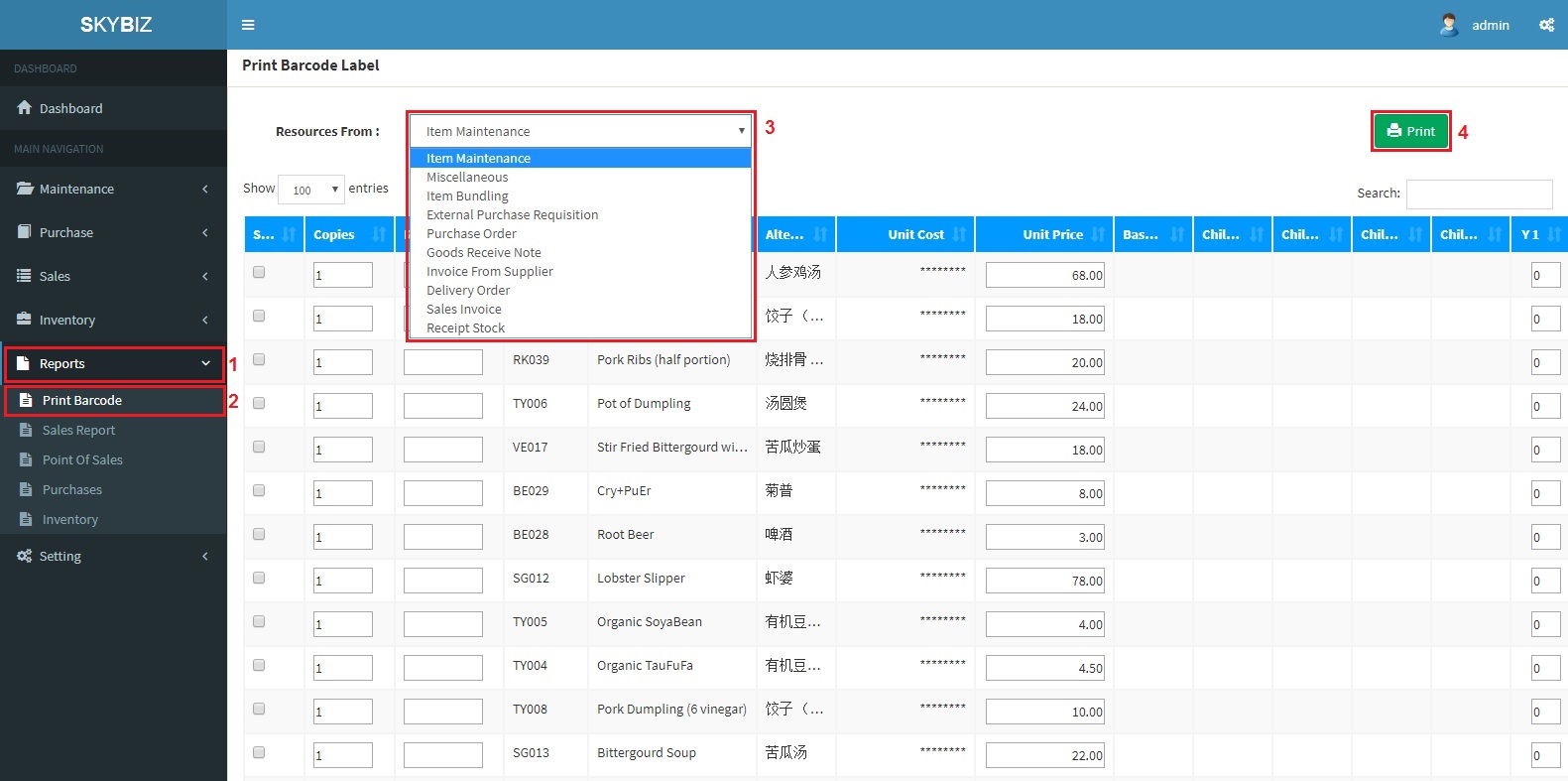
Task: Click the Dashboard home icon
Action: (25, 108)
